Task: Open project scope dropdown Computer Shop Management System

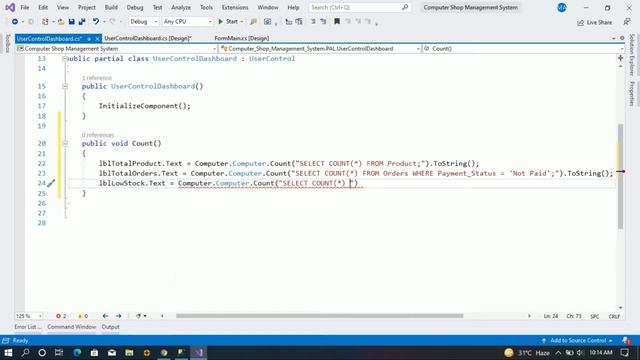Action: [116, 49]
